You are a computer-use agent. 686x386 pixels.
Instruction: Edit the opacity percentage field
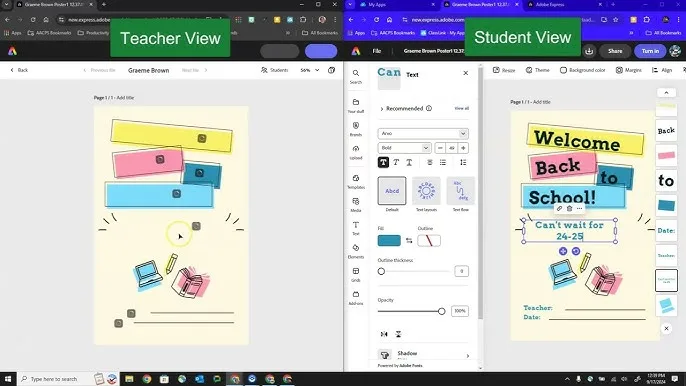point(460,311)
